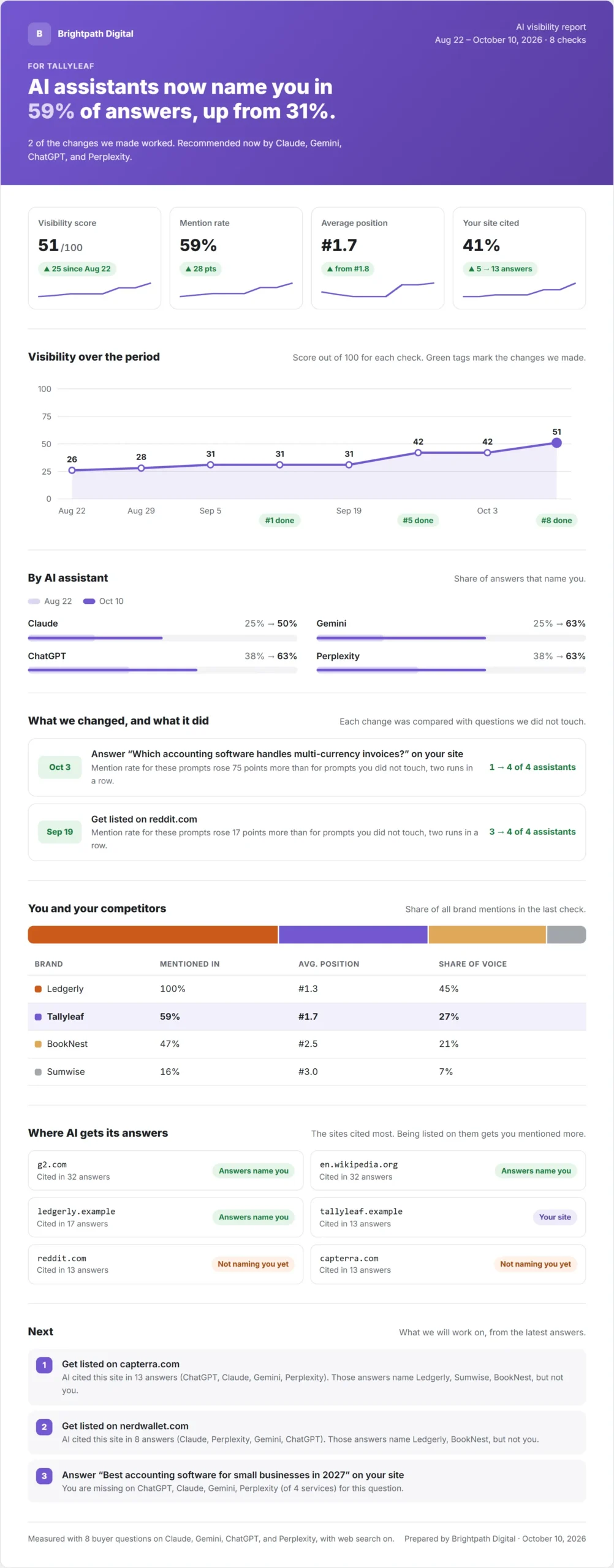Click the '5 → 13 answers' badge
Viewport: 614px width, 1568px height.
click(x=500, y=269)
